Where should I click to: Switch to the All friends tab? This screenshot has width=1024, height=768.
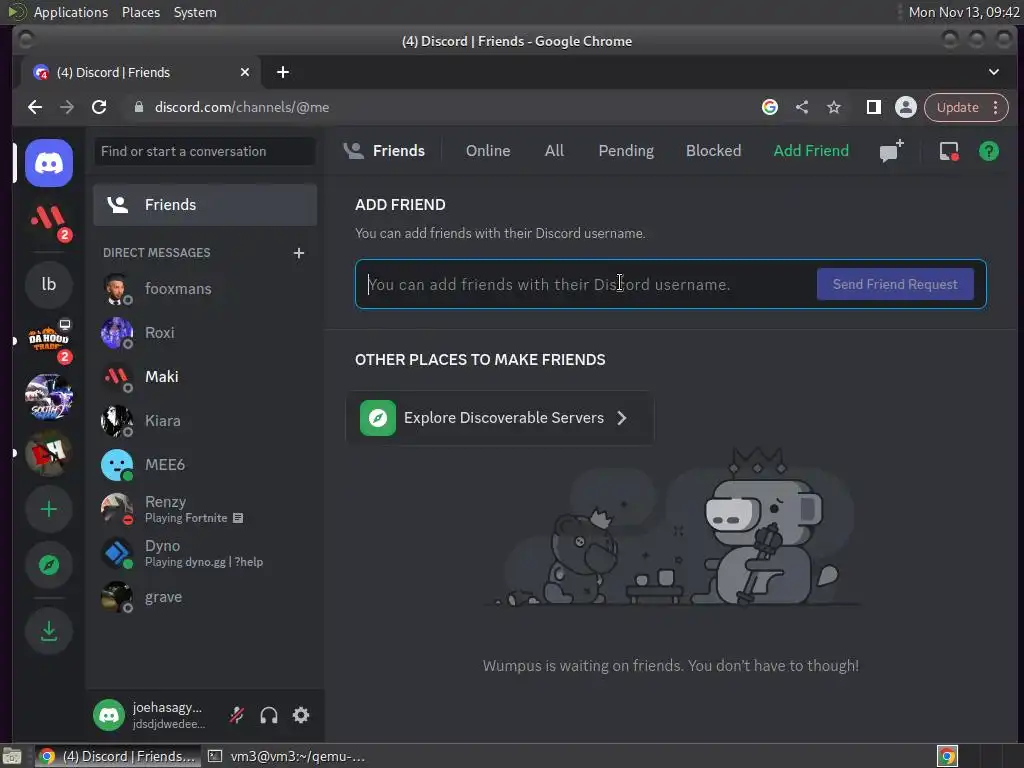pyautogui.click(x=554, y=151)
